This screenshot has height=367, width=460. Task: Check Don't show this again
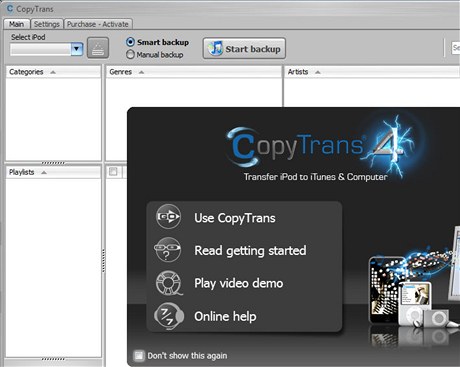138,356
